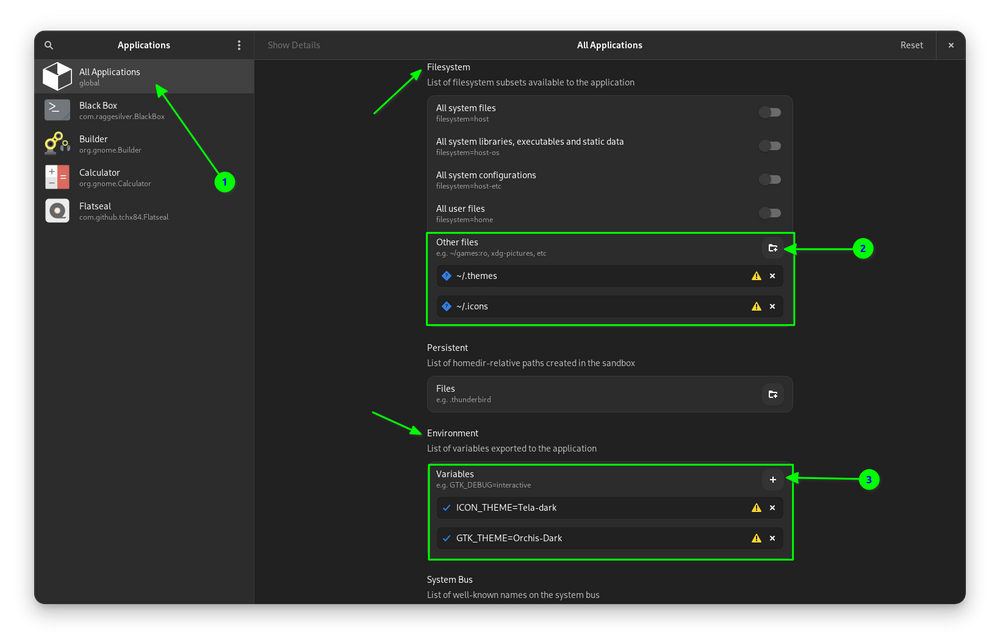Open Calculator permissions from sidebar
Image resolution: width=1000 pixels, height=642 pixels.
coord(99,178)
